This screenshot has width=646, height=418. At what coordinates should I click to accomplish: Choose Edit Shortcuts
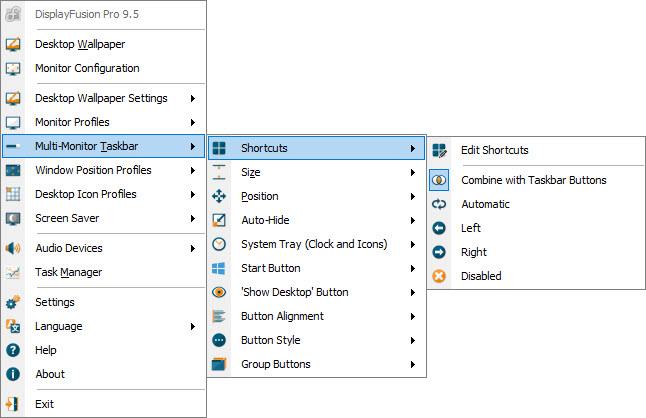tap(536, 150)
